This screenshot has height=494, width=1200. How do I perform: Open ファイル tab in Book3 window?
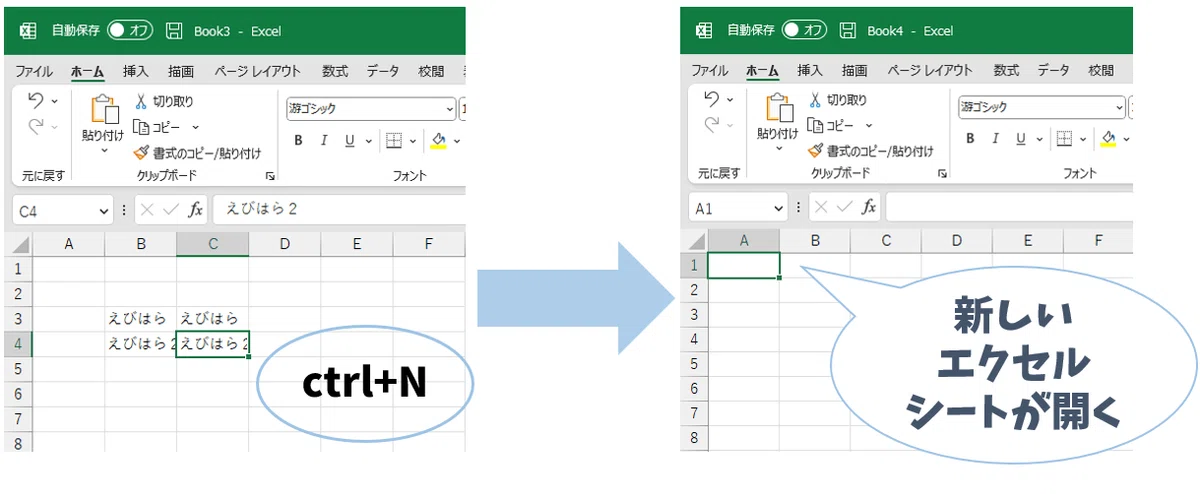pos(35,72)
